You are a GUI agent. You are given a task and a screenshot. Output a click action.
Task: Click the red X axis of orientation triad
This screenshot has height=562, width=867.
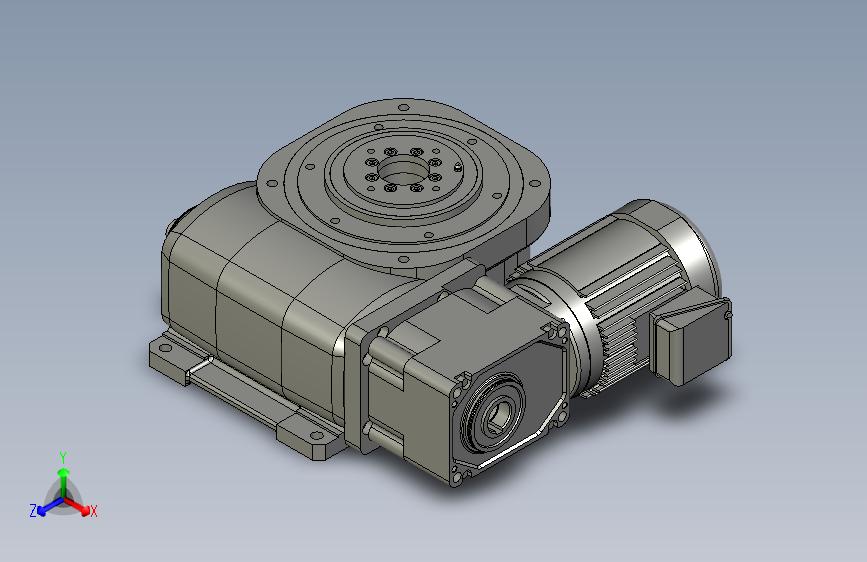(79, 507)
